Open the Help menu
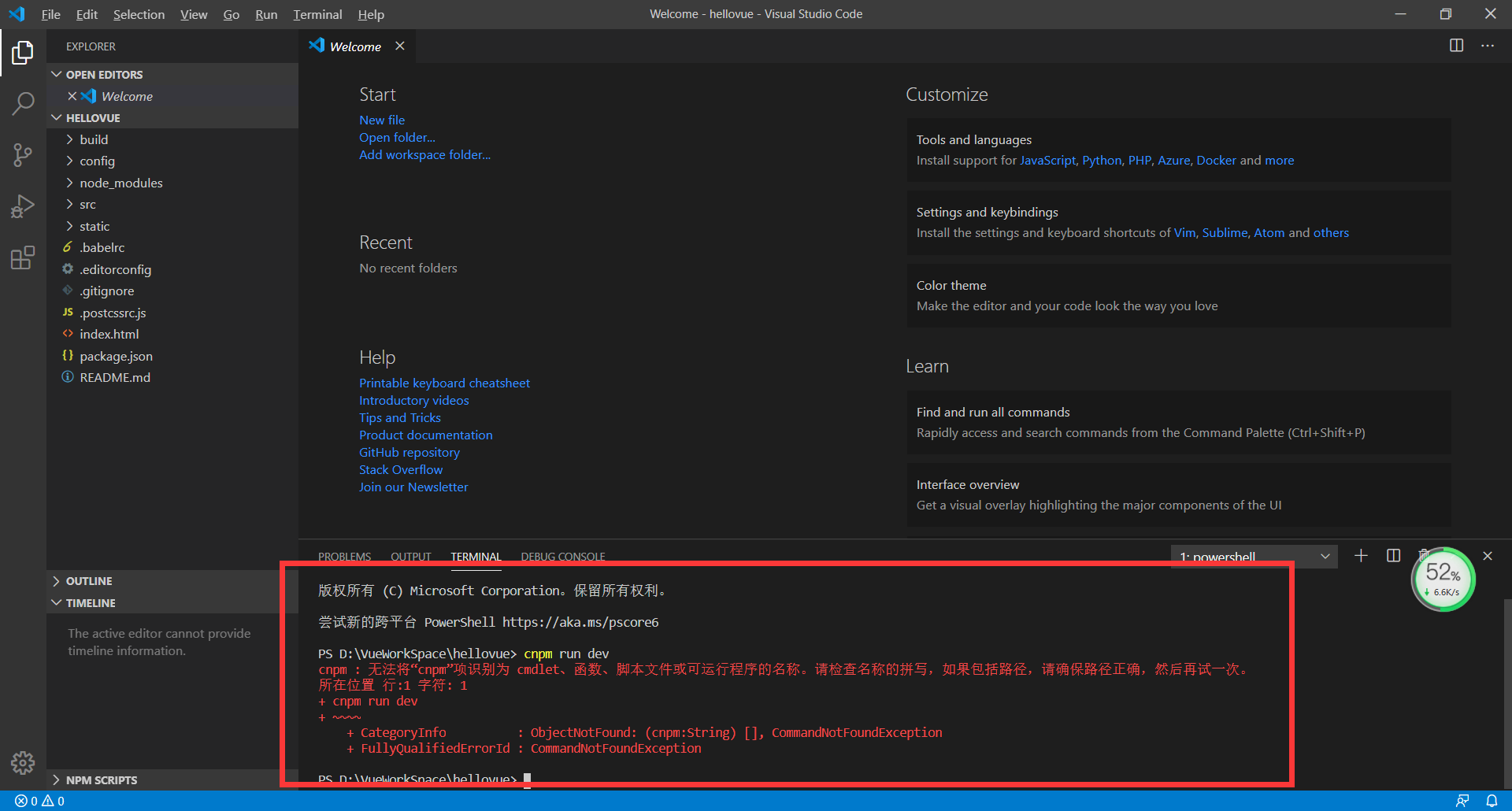This screenshot has width=1512, height=811. click(x=371, y=14)
